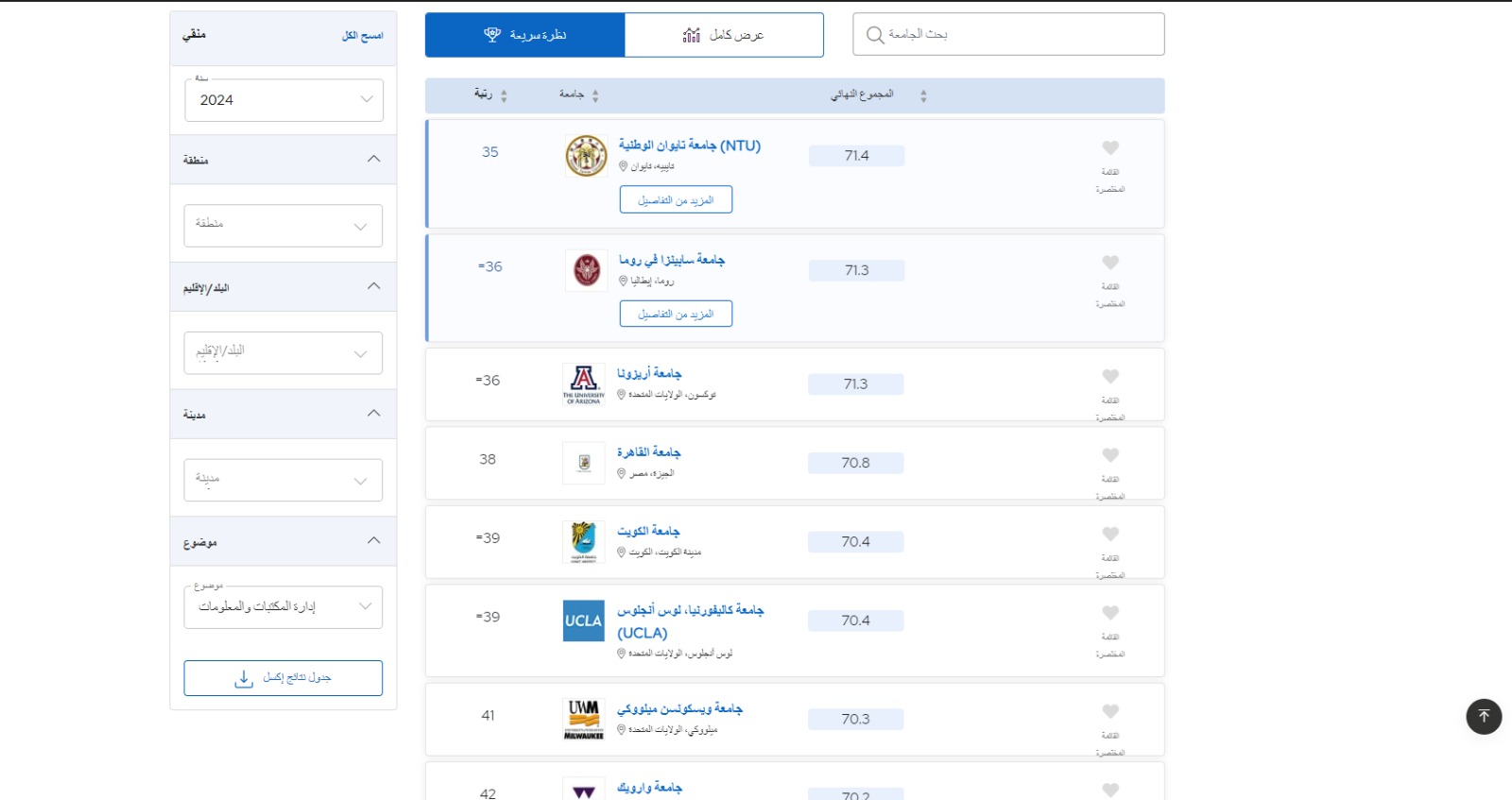Screen dimensions: 1512x800
Task: Click the scroll-to-top arrow button
Action: click(x=1484, y=717)
